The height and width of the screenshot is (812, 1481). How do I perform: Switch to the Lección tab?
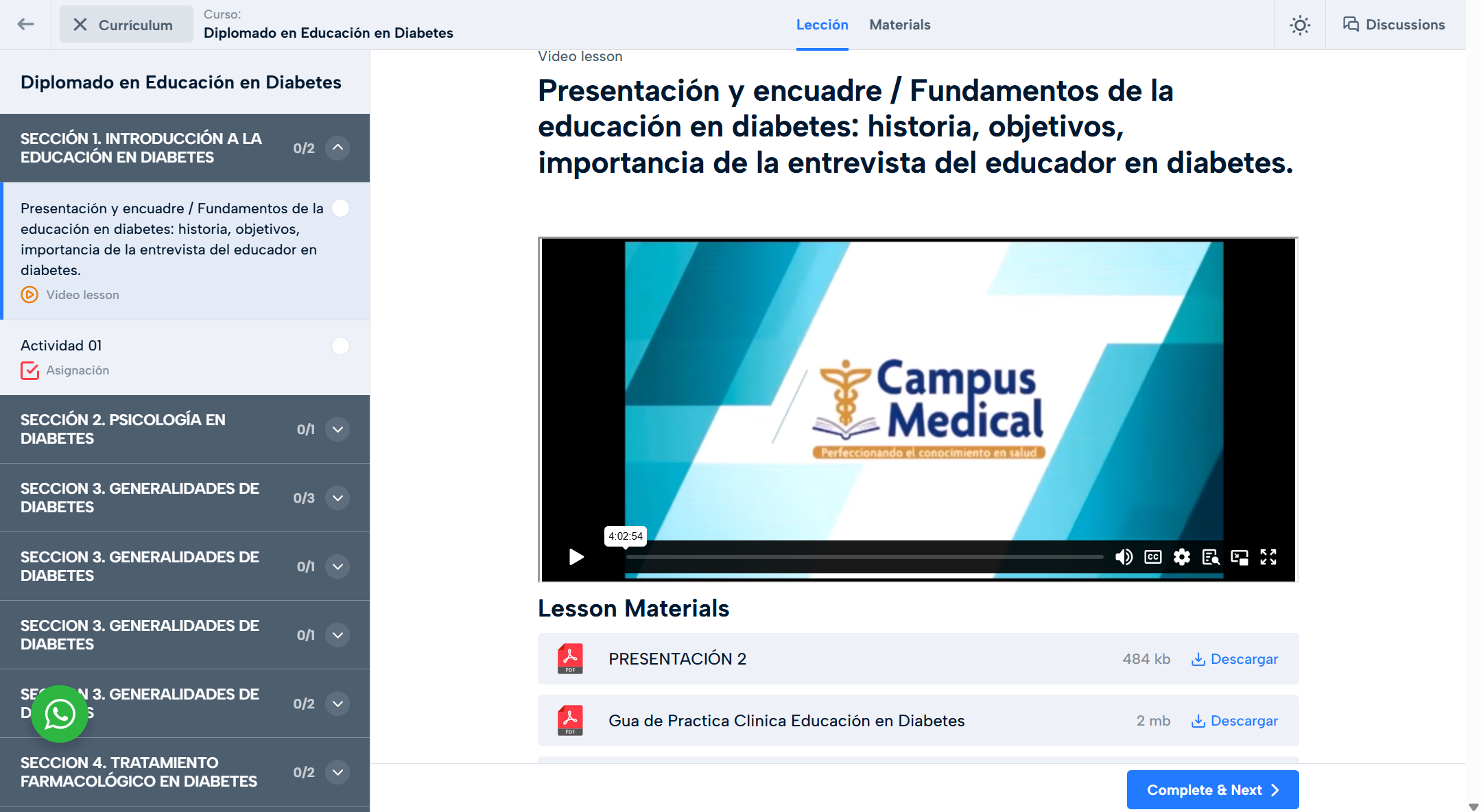[822, 25]
